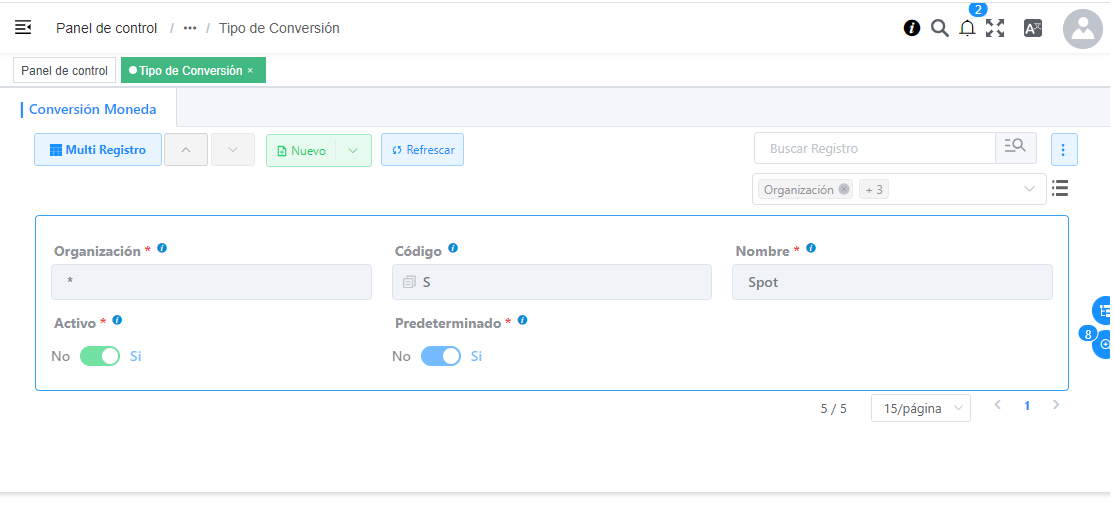The height and width of the screenshot is (512, 1114).
Task: Open the user avatar profile
Action: tap(1082, 28)
